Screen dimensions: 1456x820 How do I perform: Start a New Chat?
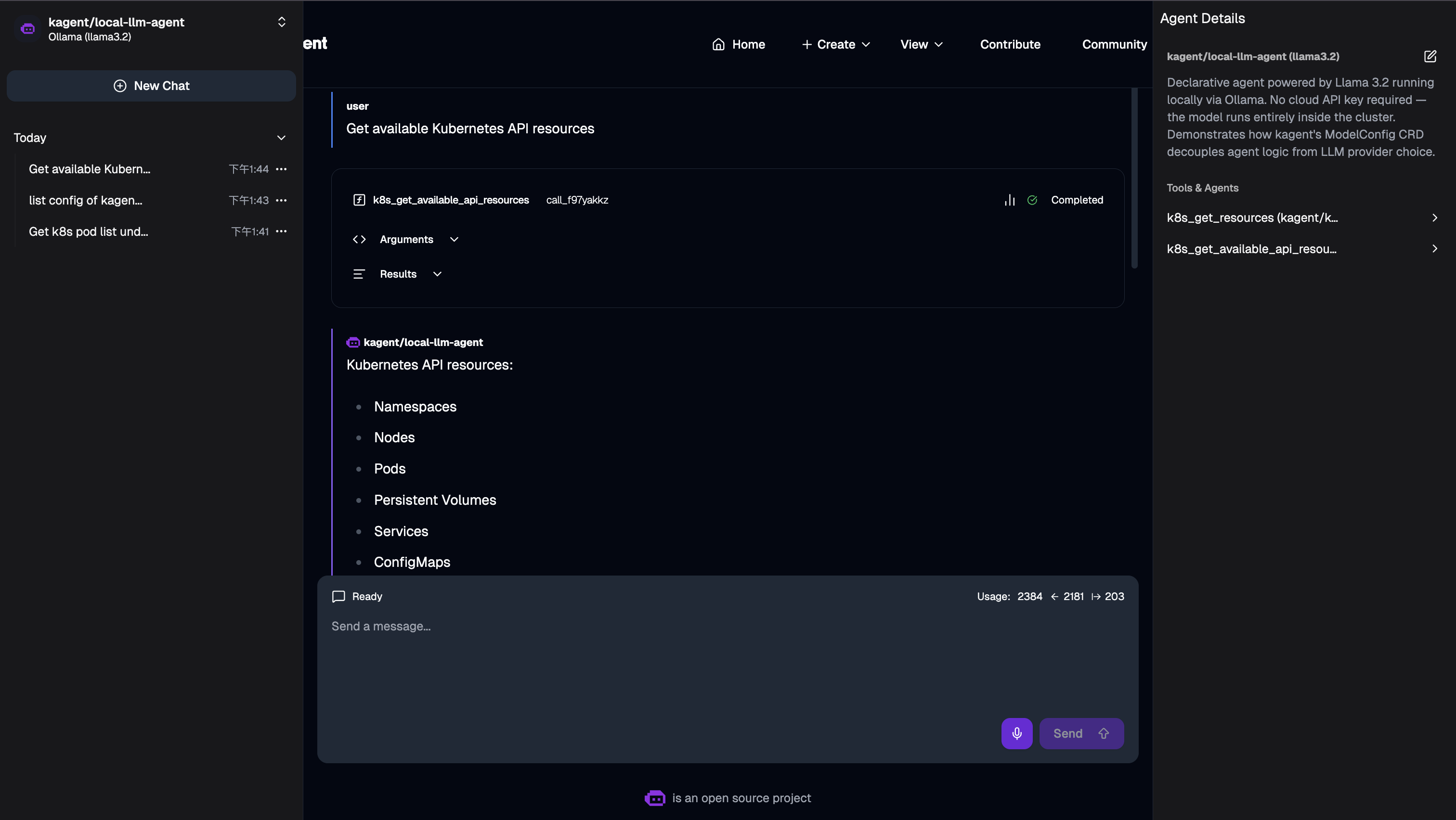pyautogui.click(x=152, y=86)
